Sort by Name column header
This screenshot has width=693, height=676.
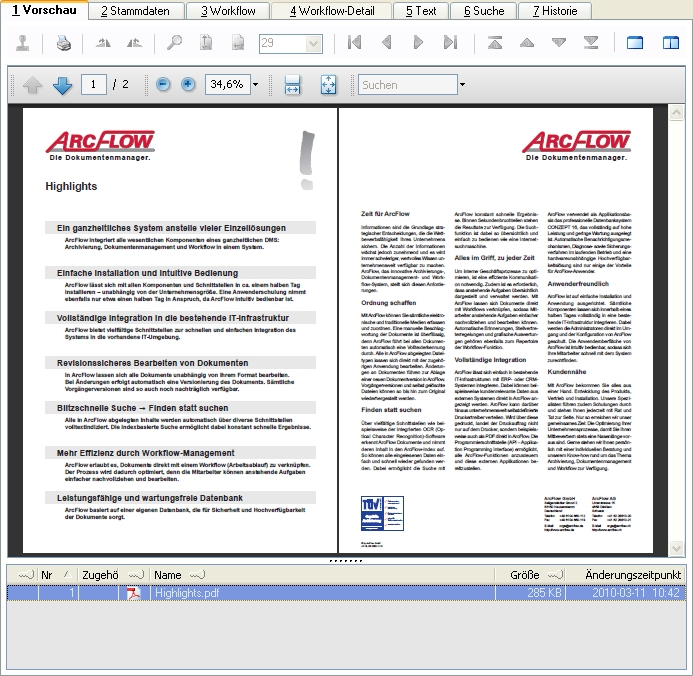[322, 575]
